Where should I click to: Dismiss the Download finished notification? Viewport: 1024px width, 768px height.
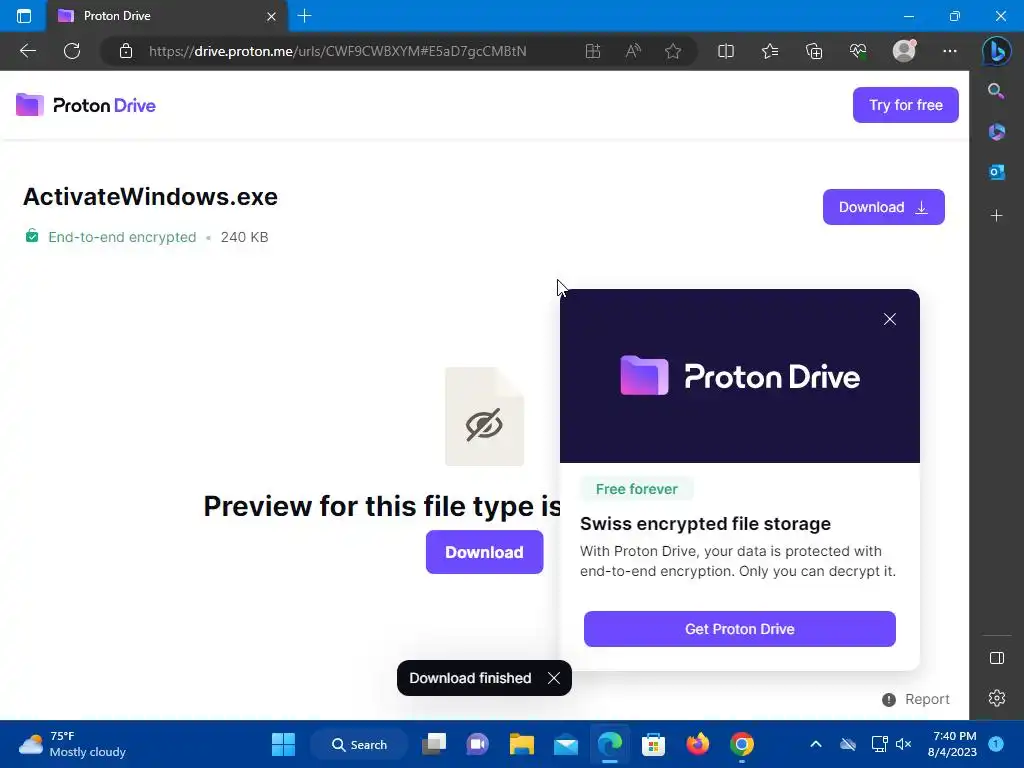coord(554,678)
